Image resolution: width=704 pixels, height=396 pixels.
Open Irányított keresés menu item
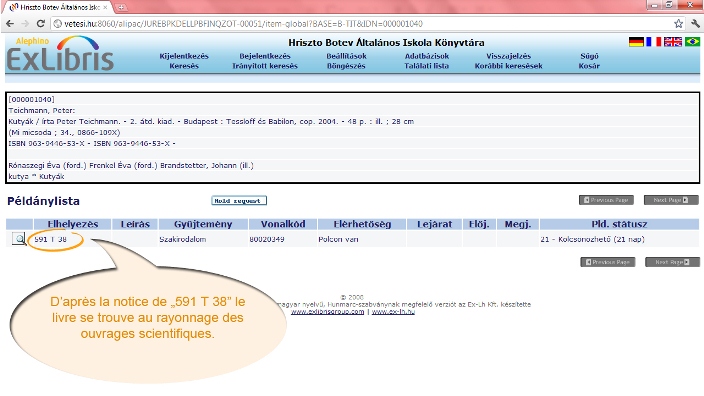[x=265, y=66]
